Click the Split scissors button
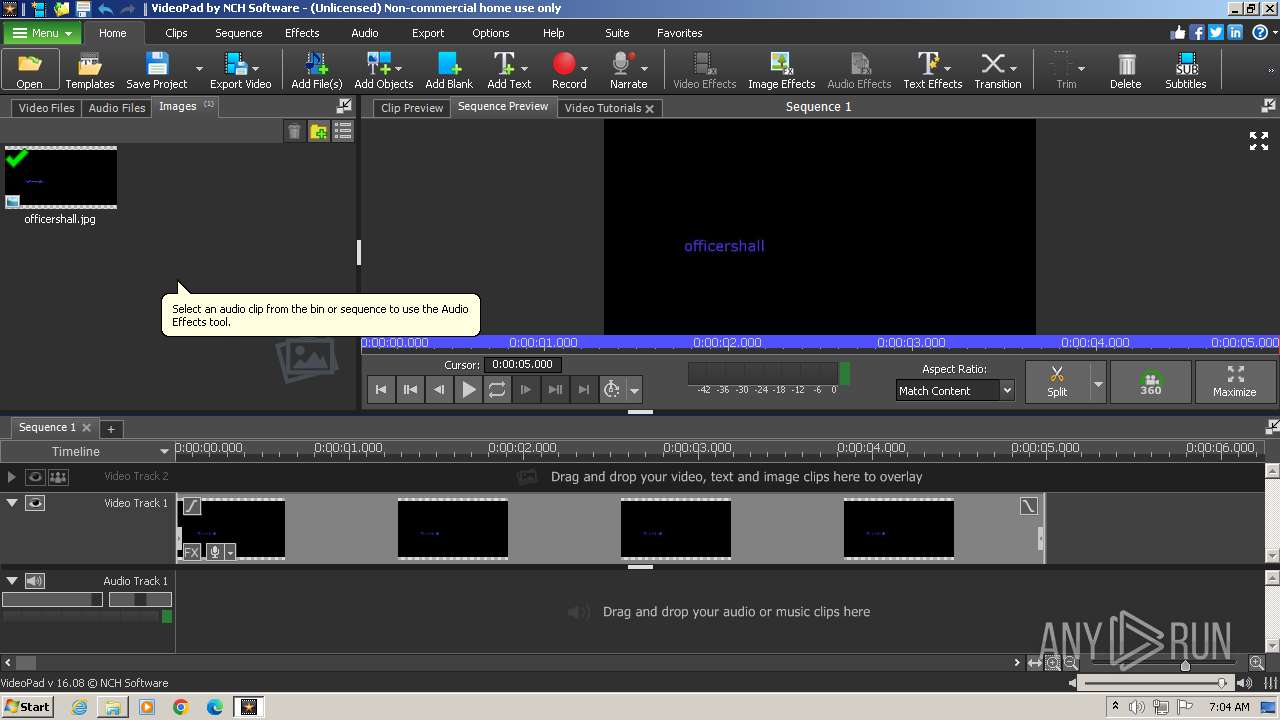The width and height of the screenshot is (1280, 720). click(x=1057, y=382)
